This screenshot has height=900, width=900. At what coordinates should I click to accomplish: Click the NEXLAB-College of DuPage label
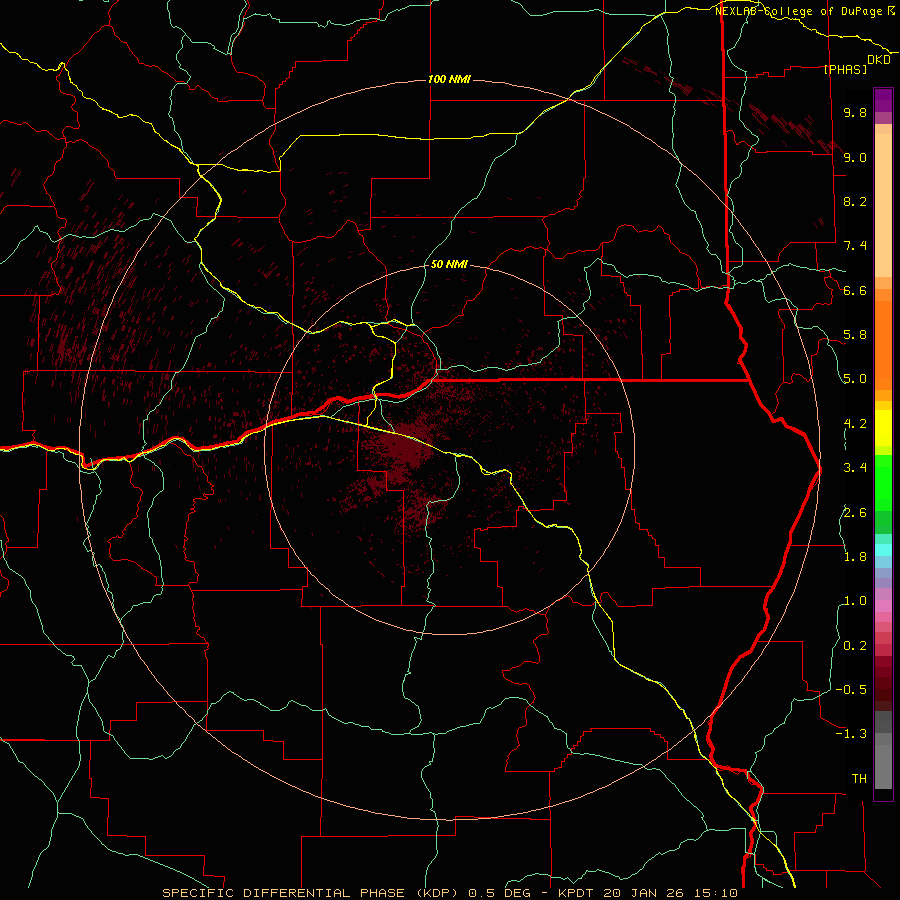point(798,11)
